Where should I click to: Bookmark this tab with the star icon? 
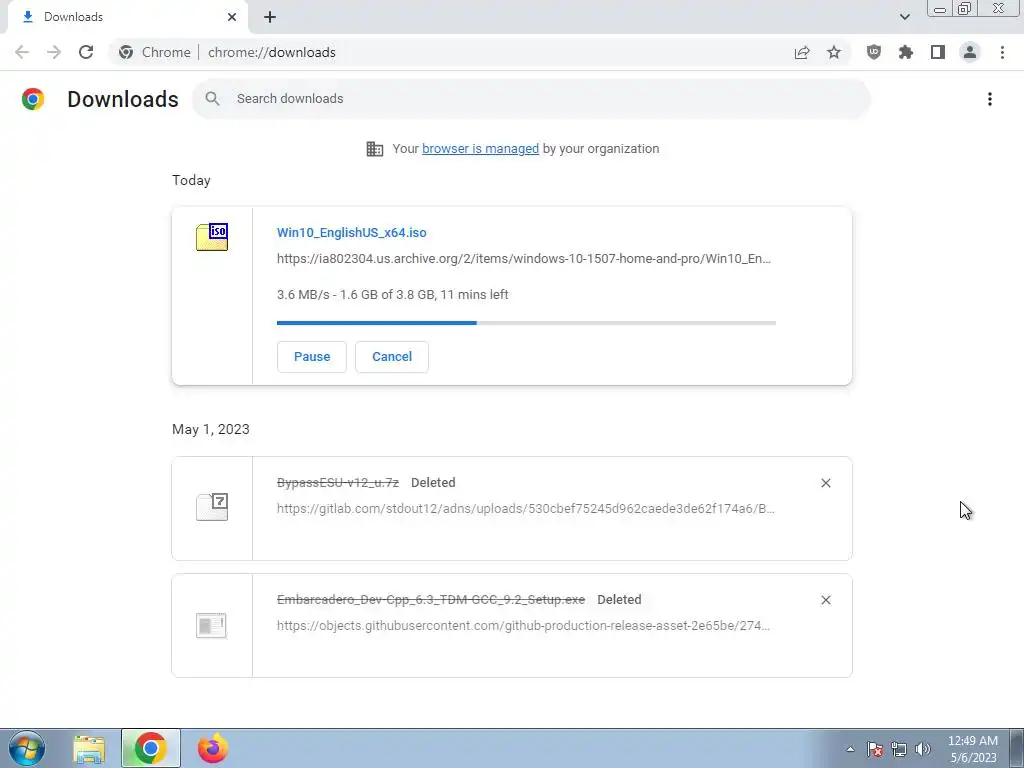(834, 52)
